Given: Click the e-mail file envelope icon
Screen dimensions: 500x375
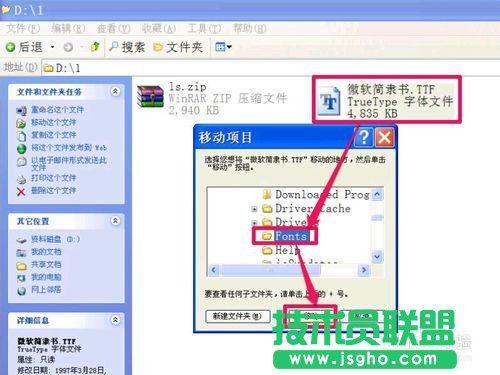Looking at the screenshot, I should coord(21,162).
